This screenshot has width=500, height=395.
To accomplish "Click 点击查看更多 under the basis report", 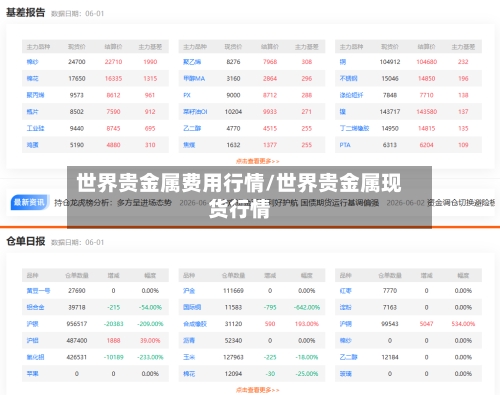I will 258,161.
